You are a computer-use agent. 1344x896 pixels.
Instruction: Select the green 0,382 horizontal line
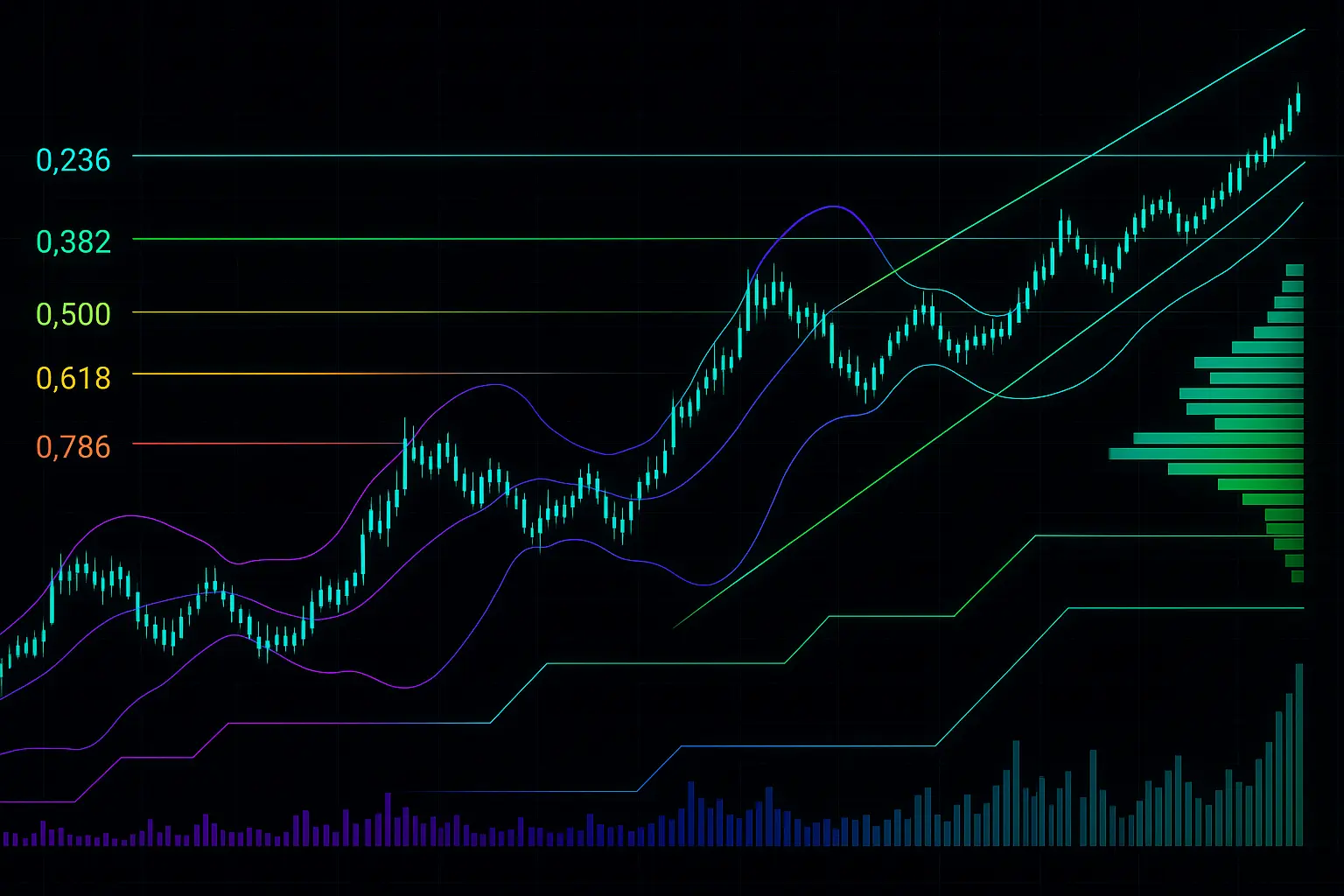(437, 238)
